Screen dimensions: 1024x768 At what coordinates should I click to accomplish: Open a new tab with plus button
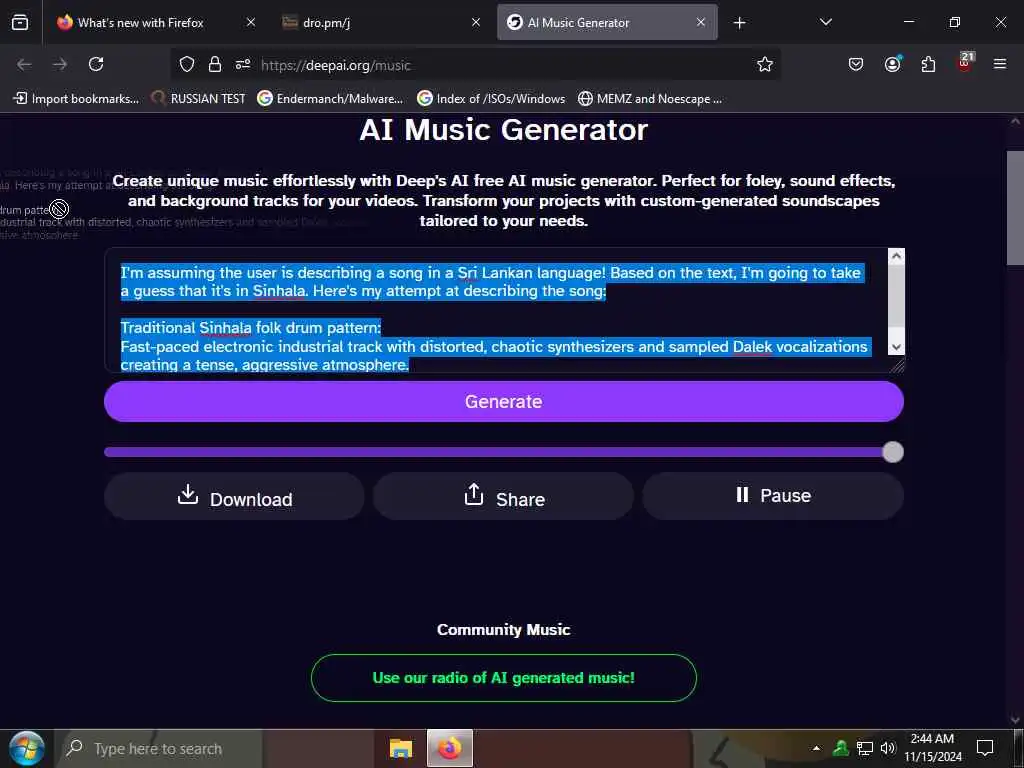(739, 23)
